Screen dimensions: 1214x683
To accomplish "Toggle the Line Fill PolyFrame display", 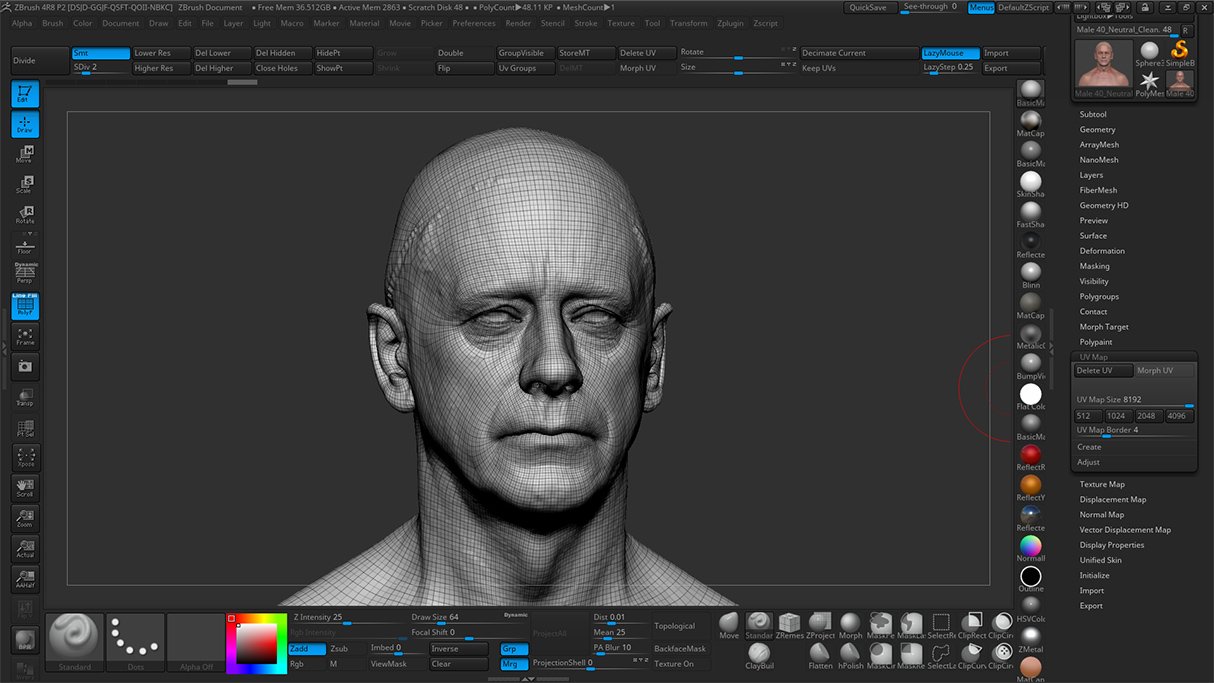I will point(25,306).
